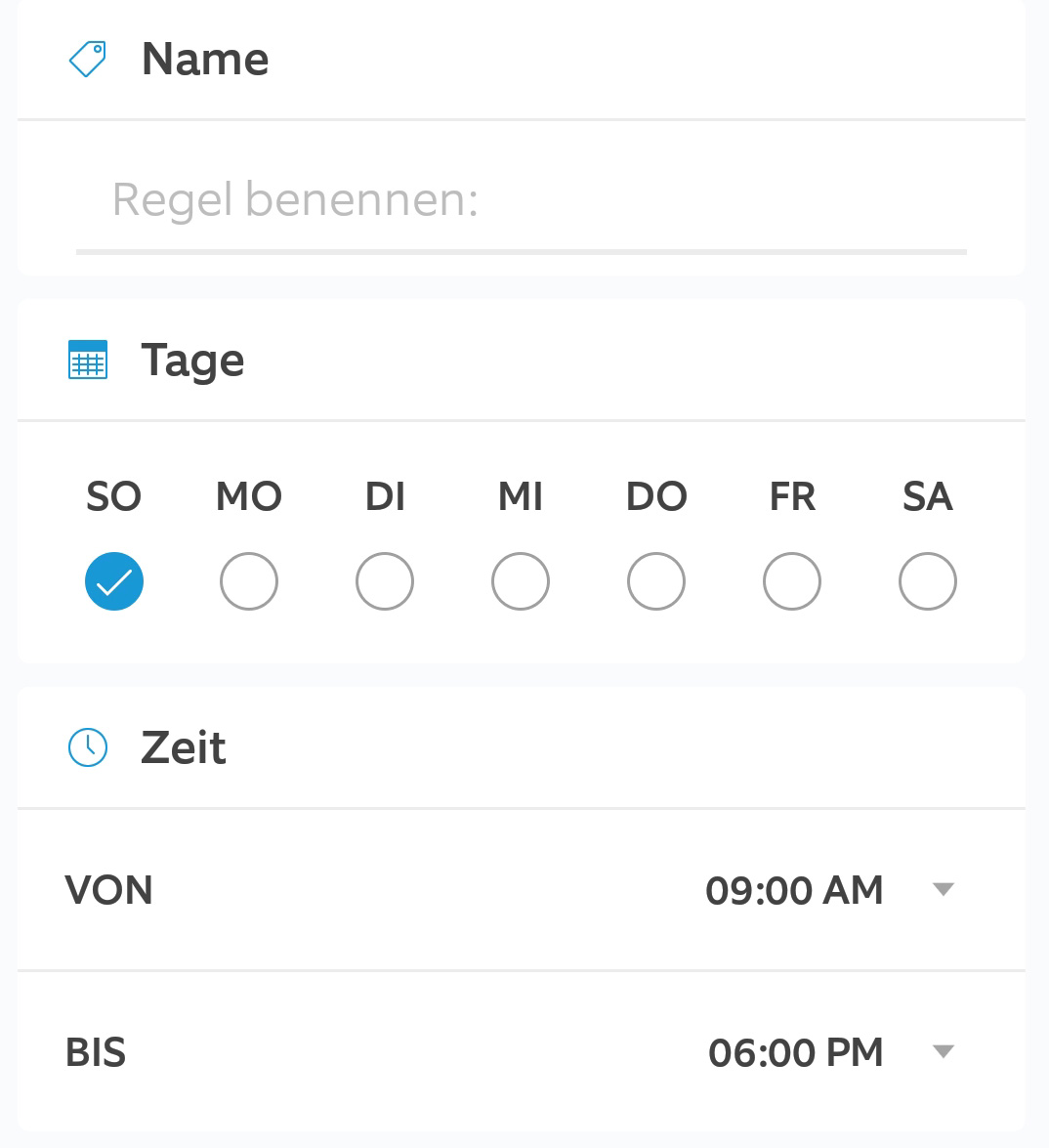Click the 06:00 PM end time value
This screenshot has width=1049, height=1148.
click(x=796, y=1053)
